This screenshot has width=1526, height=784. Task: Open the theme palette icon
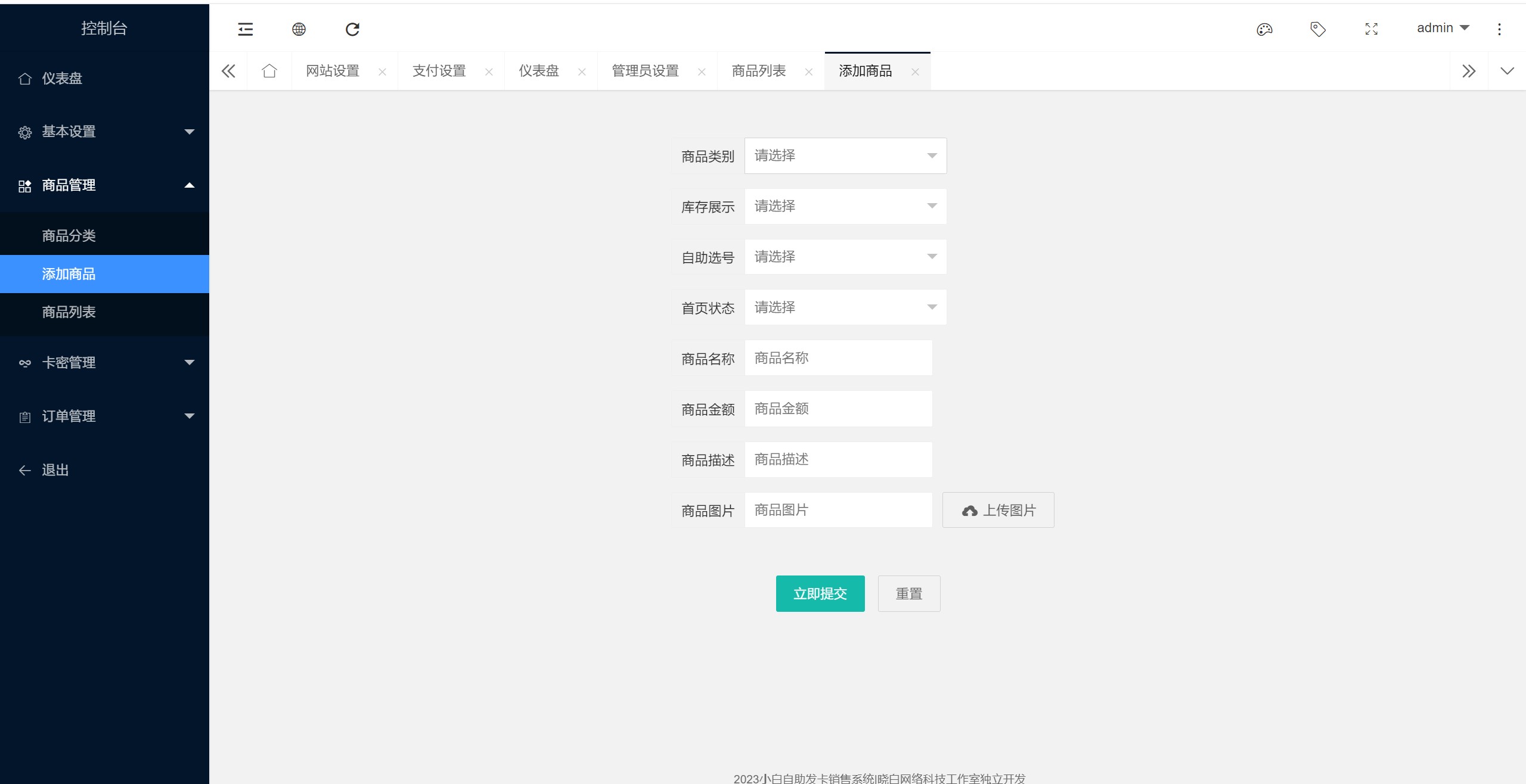[1264, 29]
